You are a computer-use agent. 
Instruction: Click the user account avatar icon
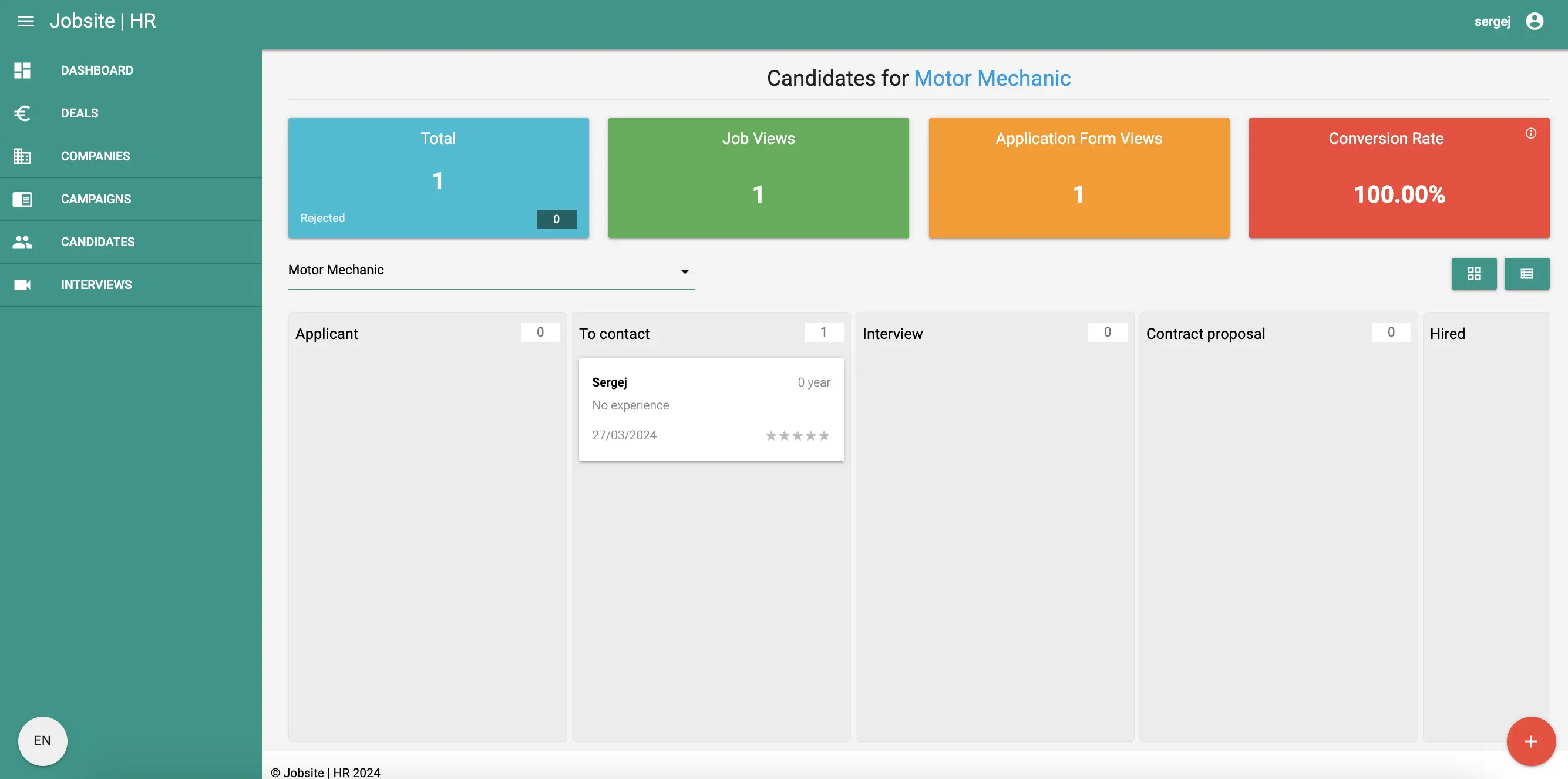click(1535, 21)
